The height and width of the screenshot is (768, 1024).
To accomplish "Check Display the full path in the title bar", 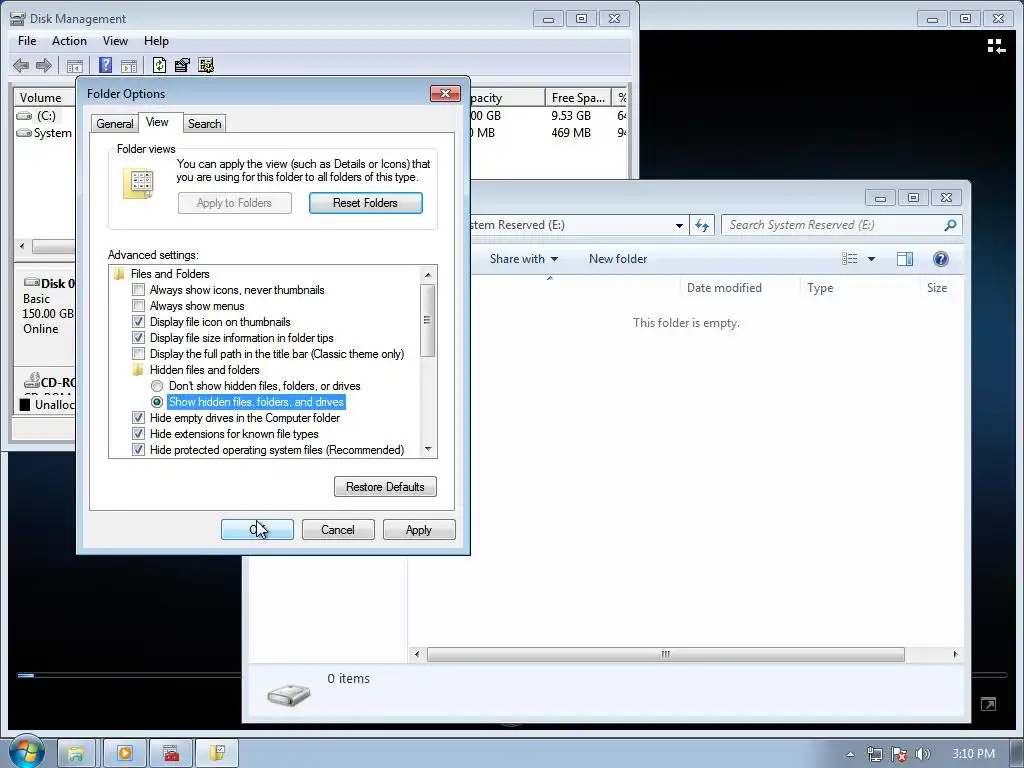I will (x=138, y=354).
